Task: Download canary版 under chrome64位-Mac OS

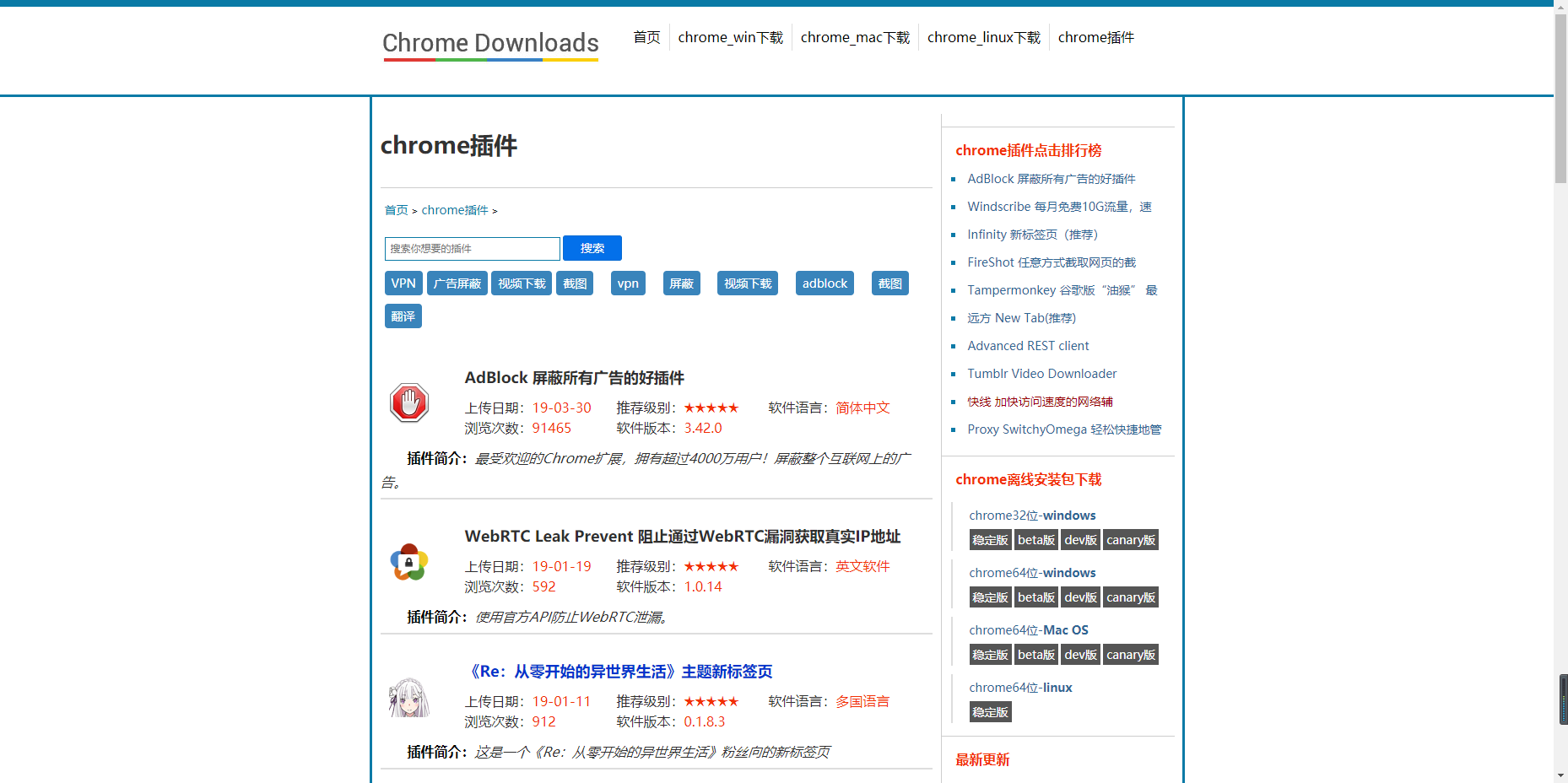Action: pos(1131,655)
